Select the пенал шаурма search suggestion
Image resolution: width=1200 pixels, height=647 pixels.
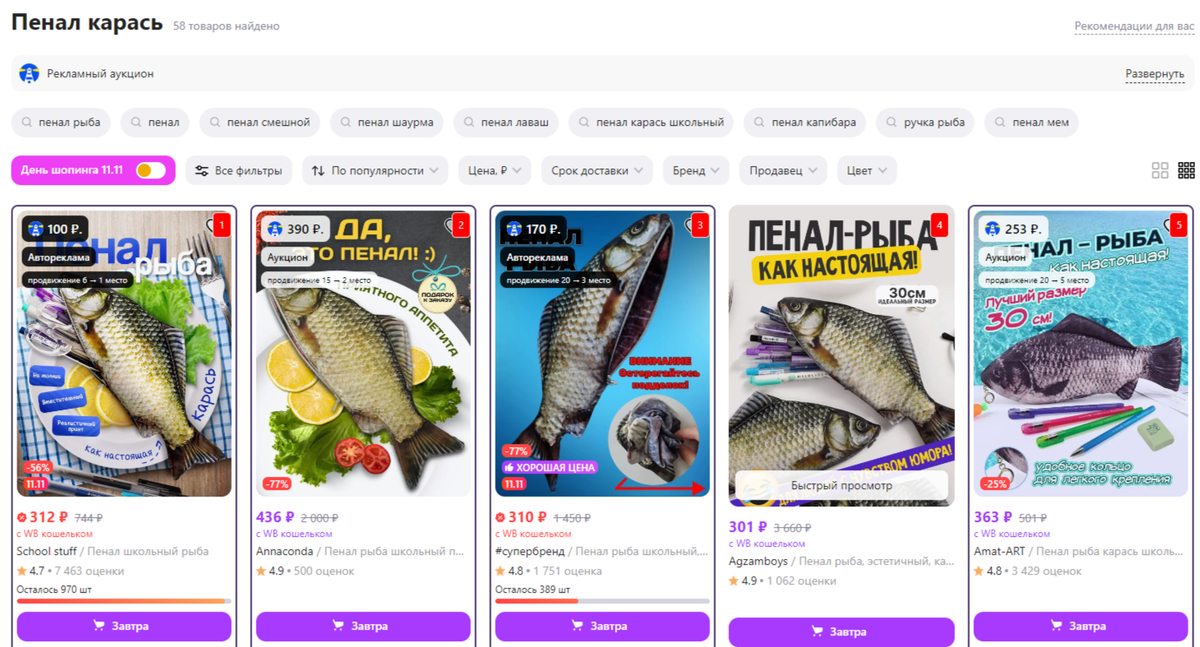pyautogui.click(x=387, y=123)
